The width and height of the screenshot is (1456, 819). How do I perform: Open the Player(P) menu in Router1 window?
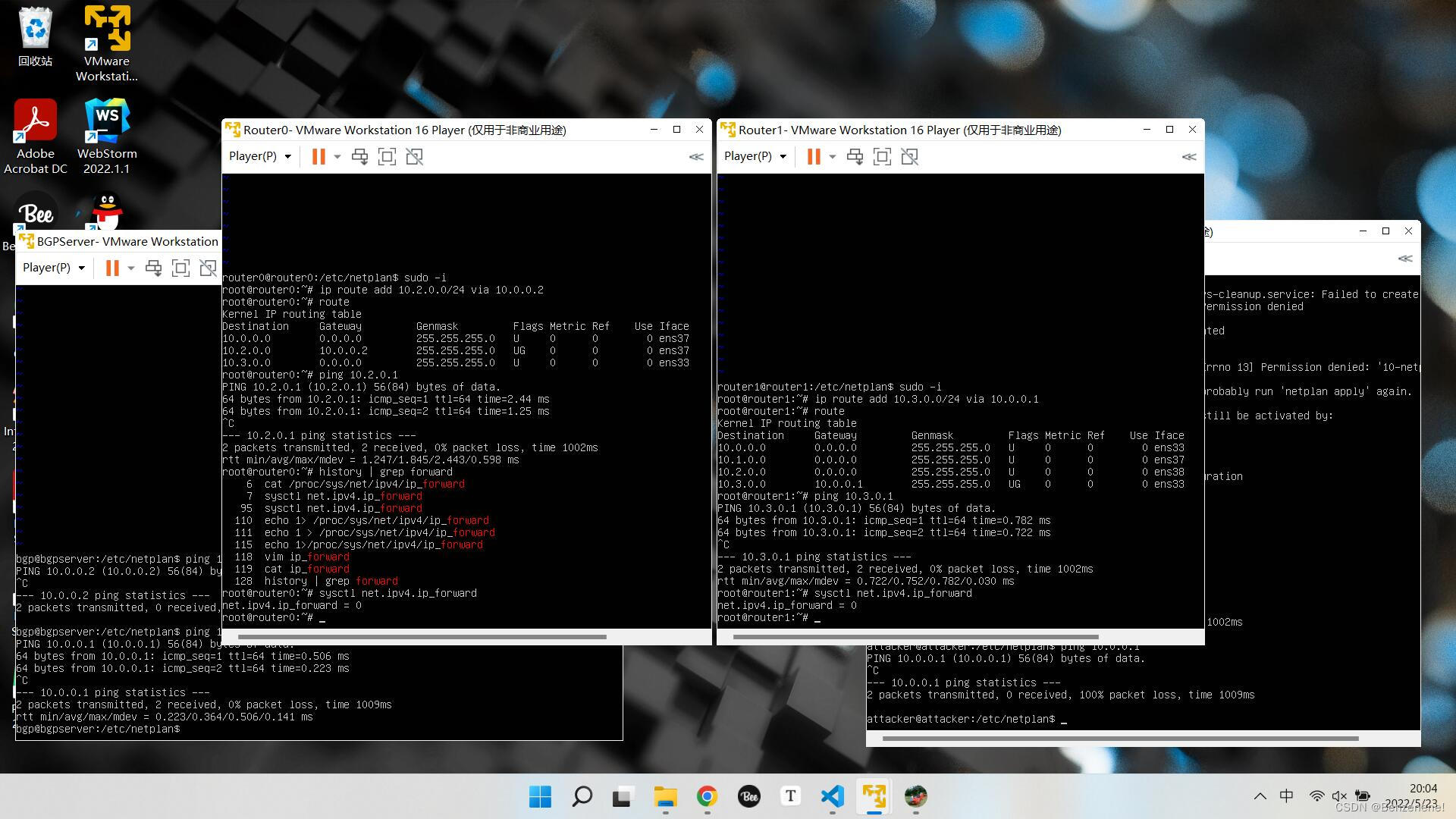click(x=755, y=156)
